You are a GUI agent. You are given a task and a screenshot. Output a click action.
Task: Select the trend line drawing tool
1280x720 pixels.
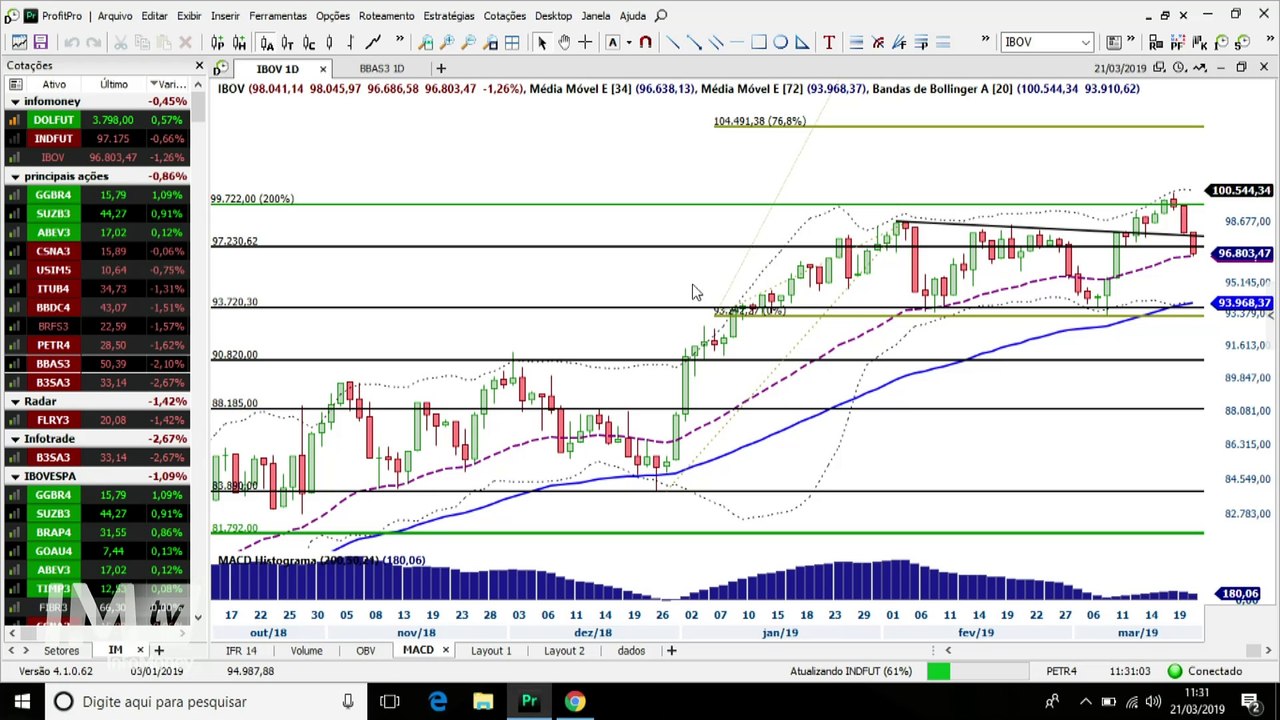click(673, 42)
